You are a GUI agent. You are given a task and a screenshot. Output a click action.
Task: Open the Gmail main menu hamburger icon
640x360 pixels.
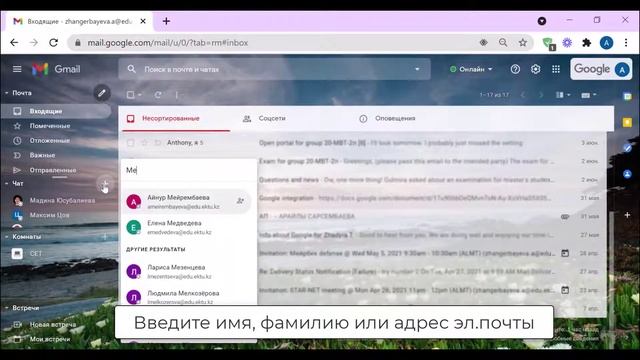pyautogui.click(x=17, y=69)
